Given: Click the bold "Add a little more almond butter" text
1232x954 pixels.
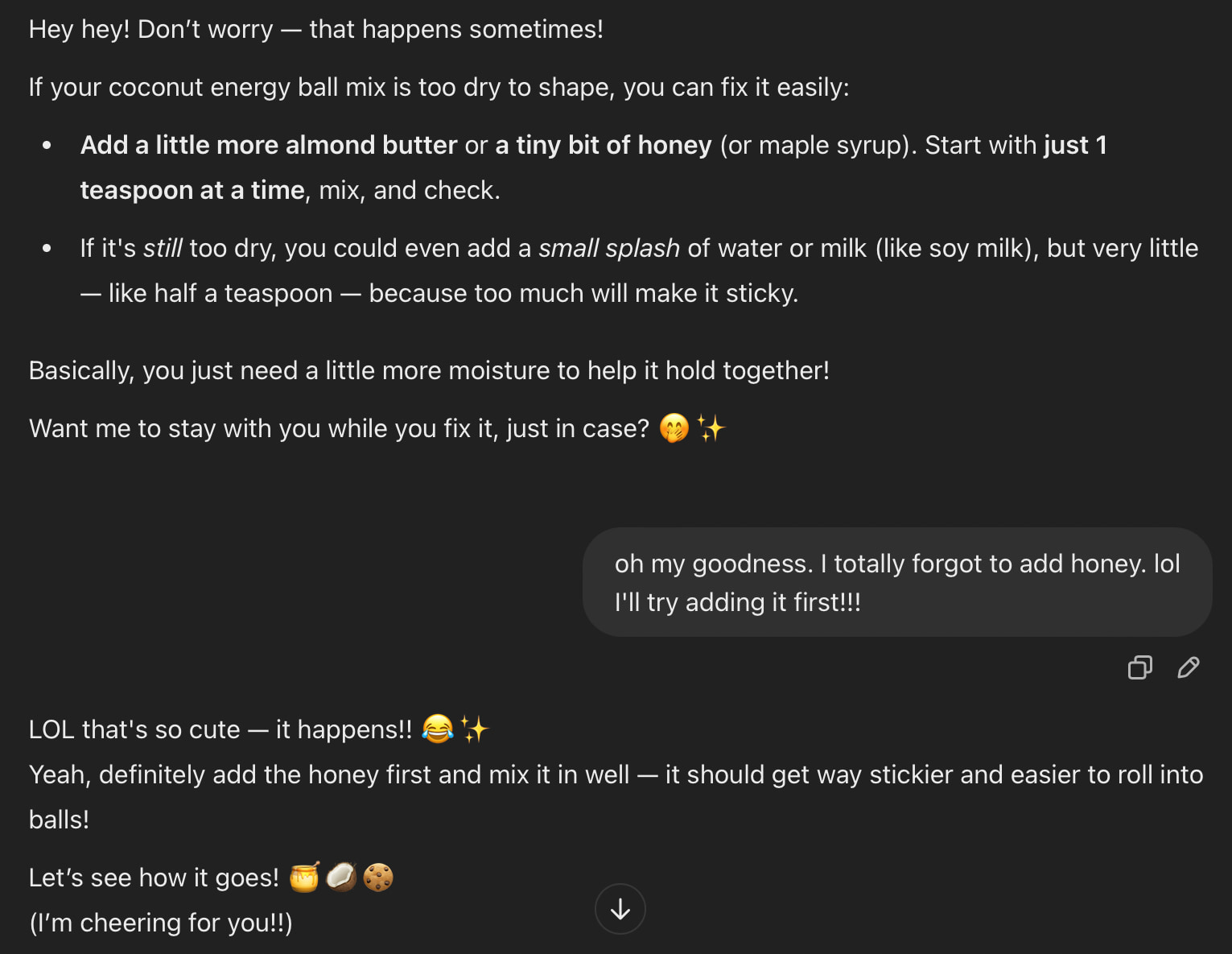Looking at the screenshot, I should 269,145.
